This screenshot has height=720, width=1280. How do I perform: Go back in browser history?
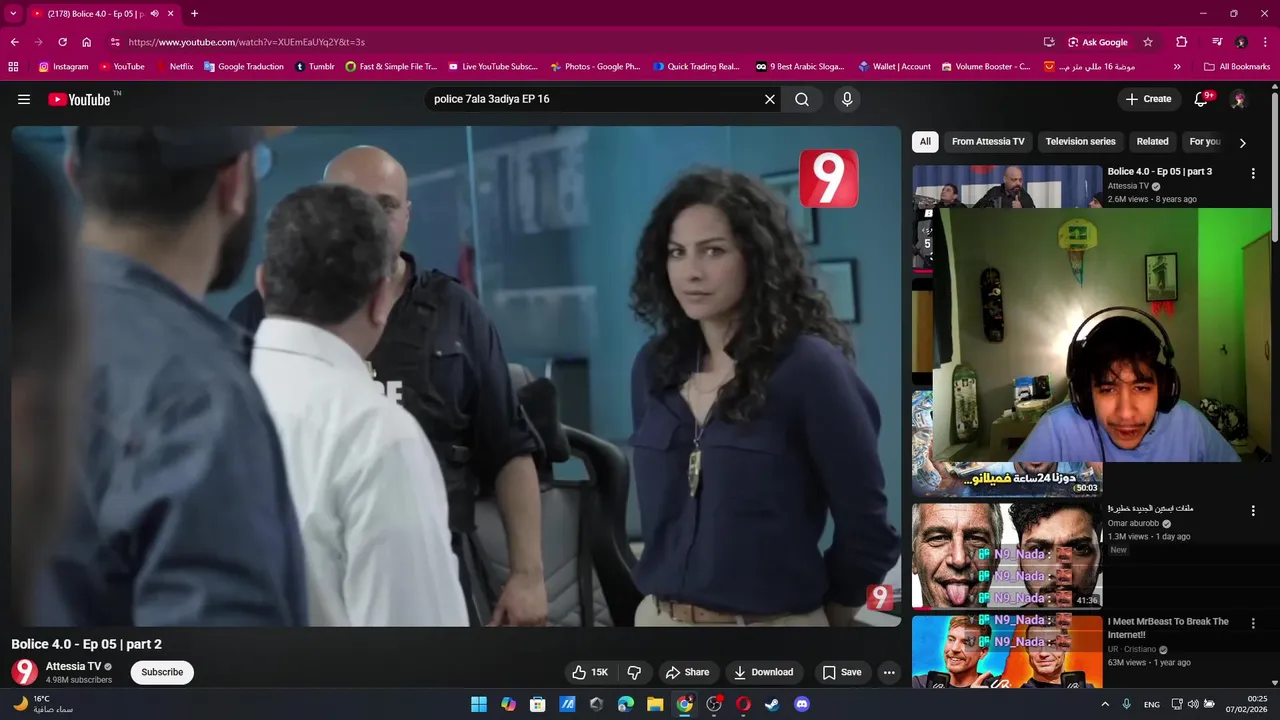tap(15, 42)
